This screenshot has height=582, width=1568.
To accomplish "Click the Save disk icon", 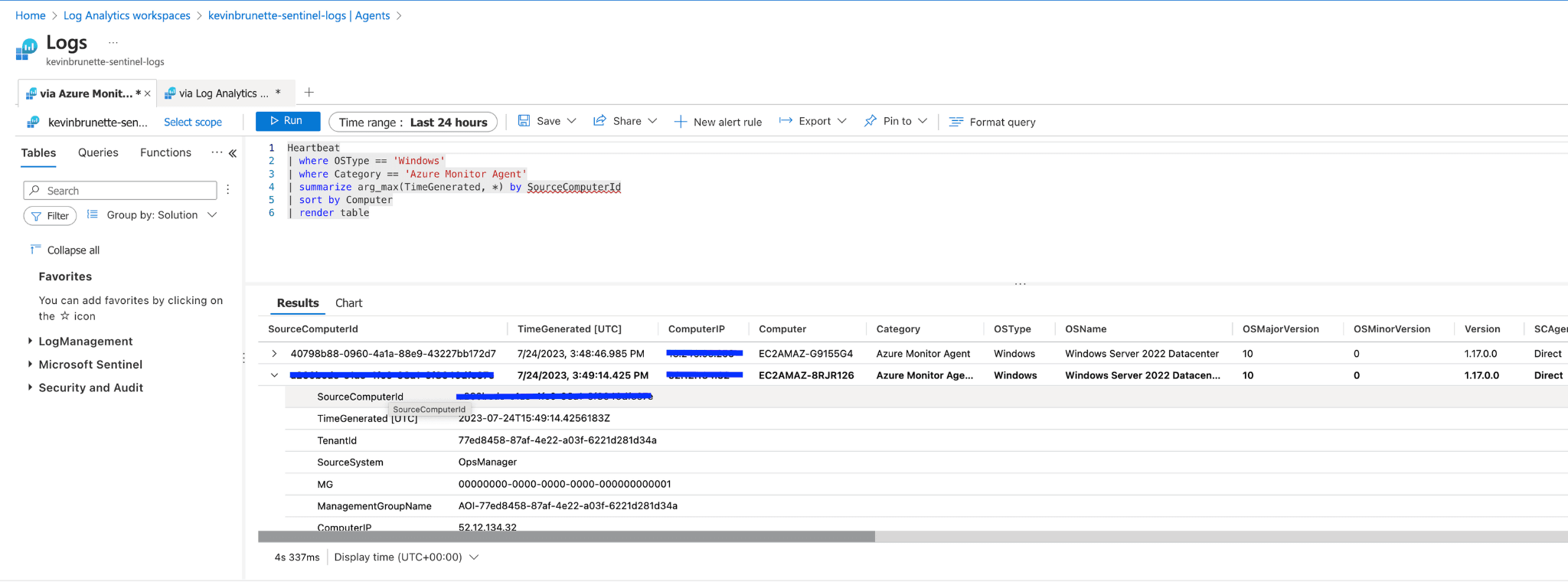I will coord(524,121).
